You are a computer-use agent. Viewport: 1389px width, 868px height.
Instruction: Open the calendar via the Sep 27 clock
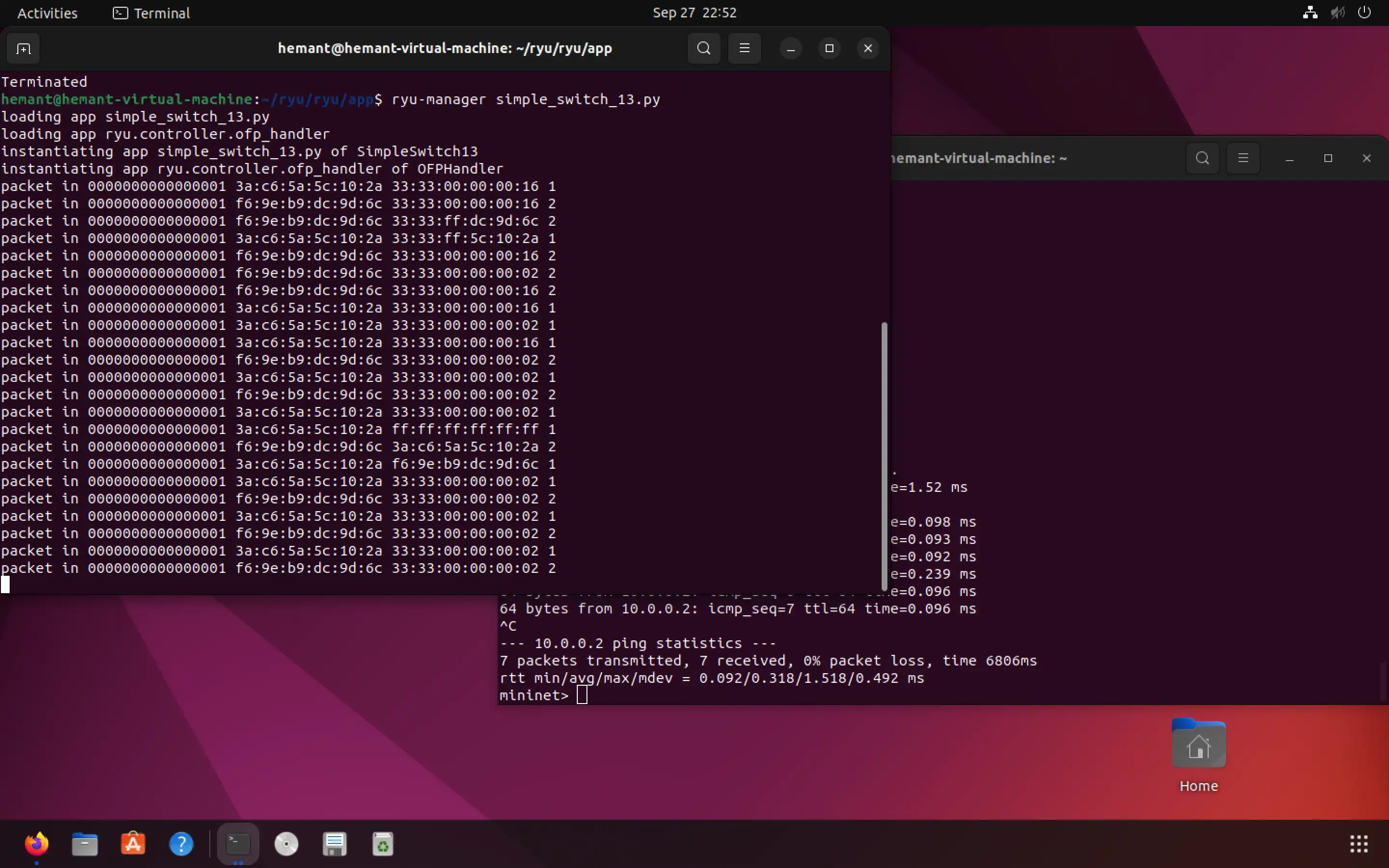pyautogui.click(x=694, y=13)
